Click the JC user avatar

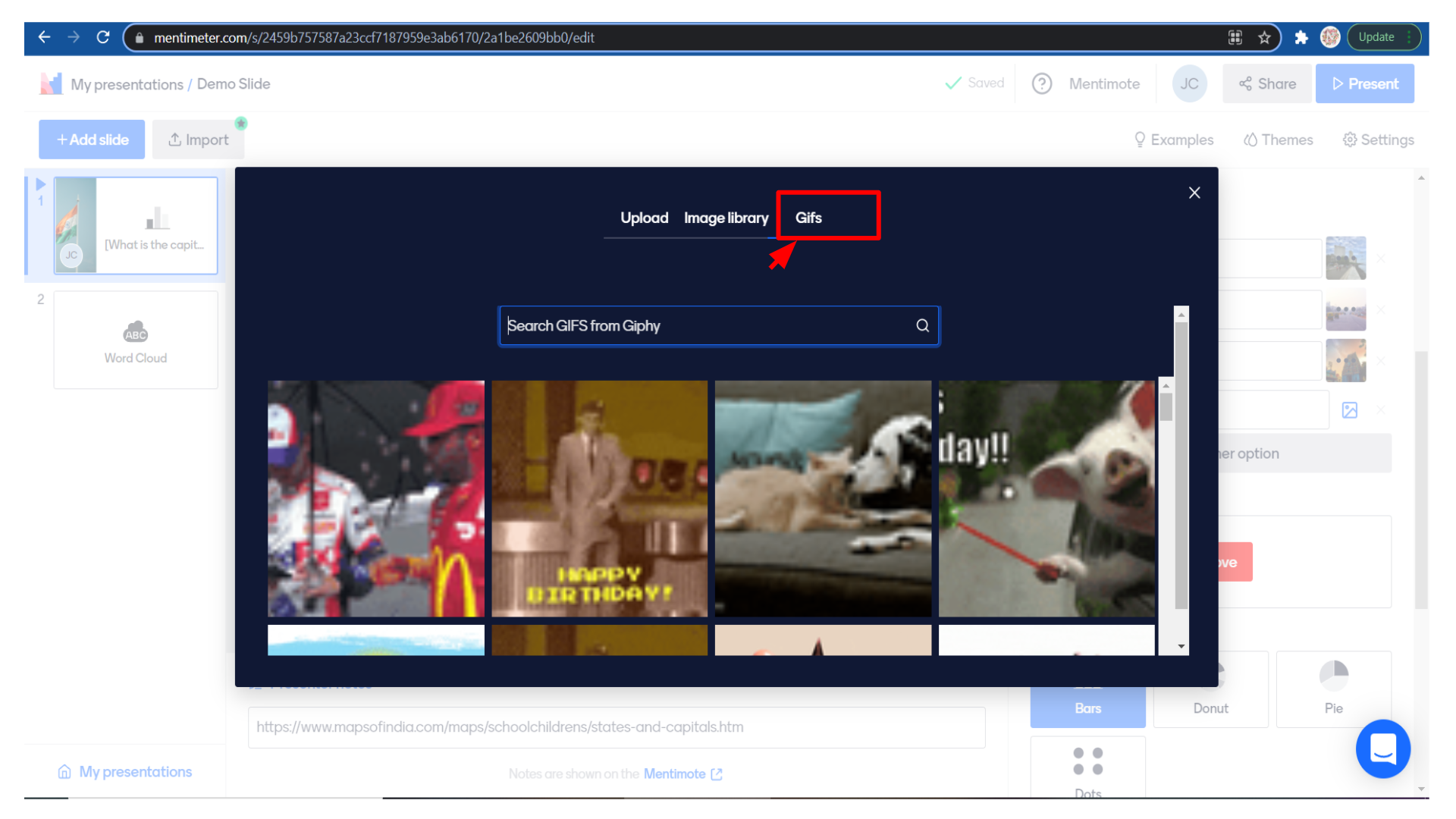pyautogui.click(x=1189, y=83)
